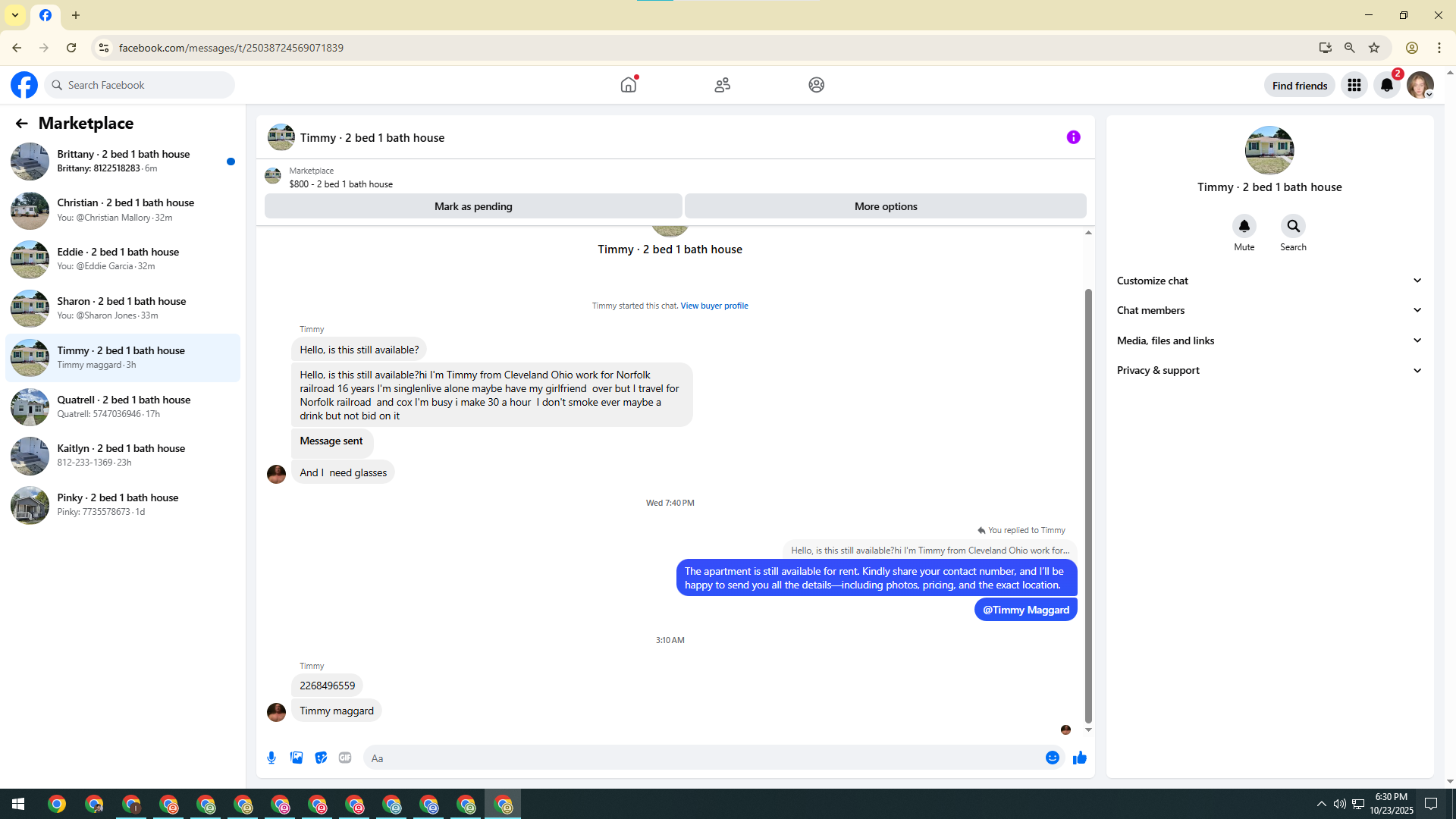Send a thumbs-up like
Viewport: 1456px width, 819px height.
click(x=1079, y=758)
